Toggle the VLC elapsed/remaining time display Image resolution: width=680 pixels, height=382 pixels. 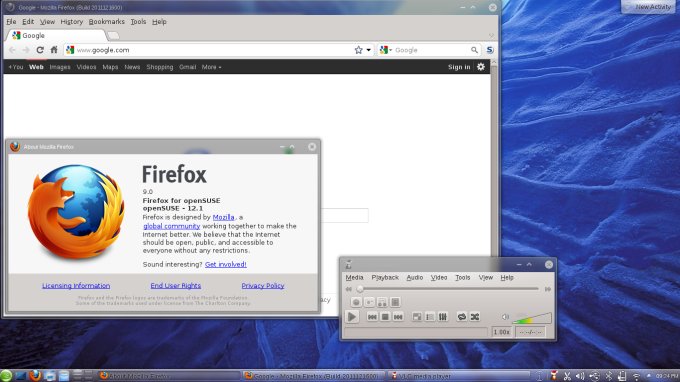[530, 332]
